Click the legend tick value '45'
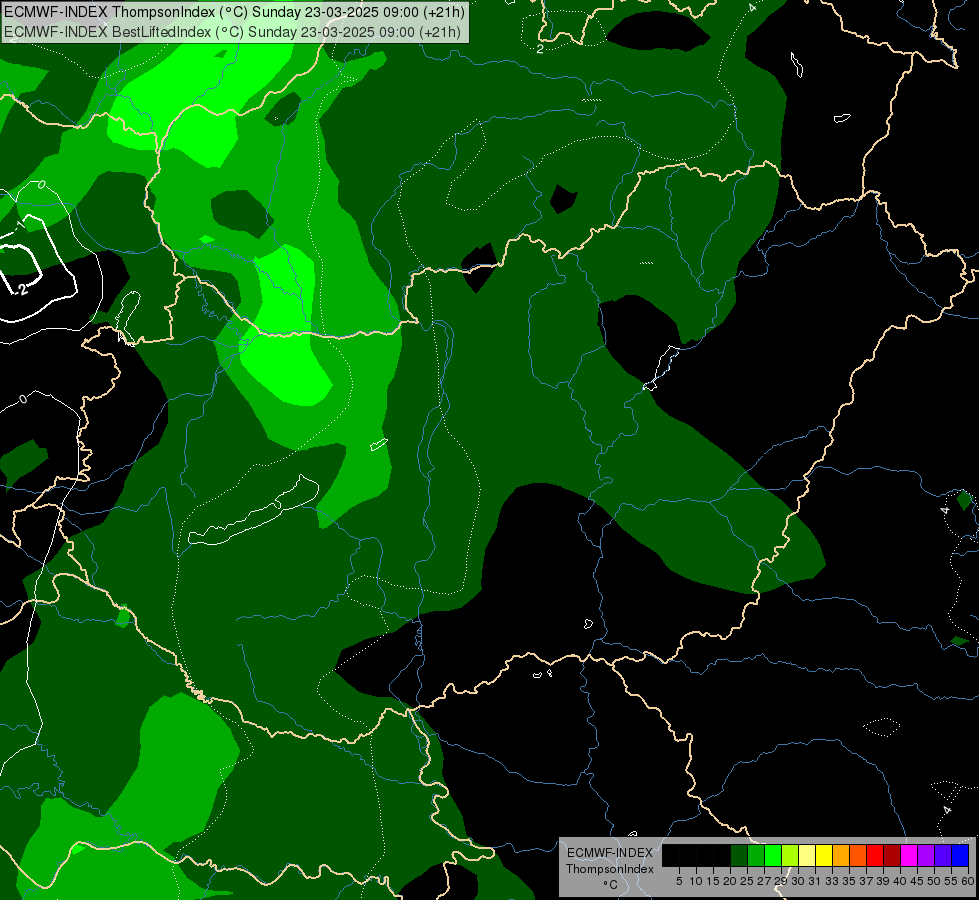Viewport: 979px width, 900px height. pos(917,881)
